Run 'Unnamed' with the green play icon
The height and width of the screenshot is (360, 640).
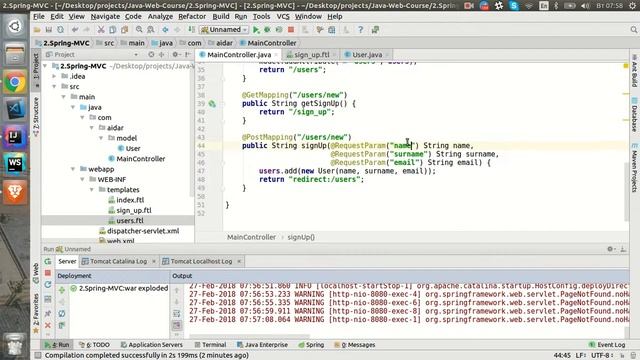256,30
